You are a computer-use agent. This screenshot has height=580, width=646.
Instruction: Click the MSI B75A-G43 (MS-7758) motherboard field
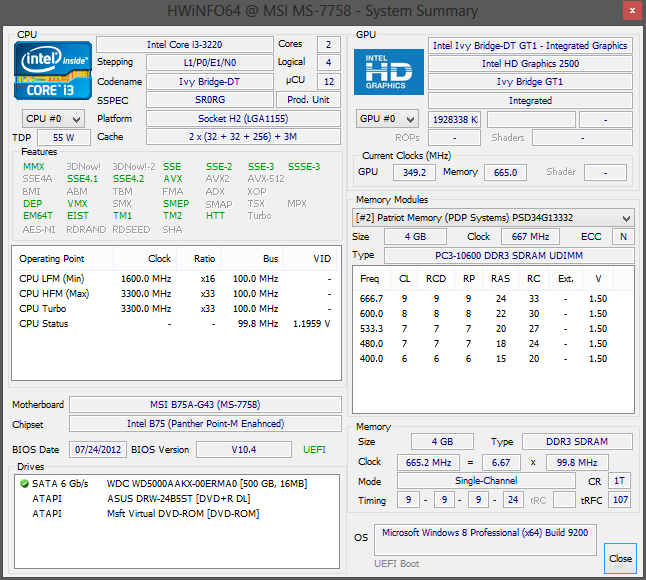pyautogui.click(x=205, y=405)
